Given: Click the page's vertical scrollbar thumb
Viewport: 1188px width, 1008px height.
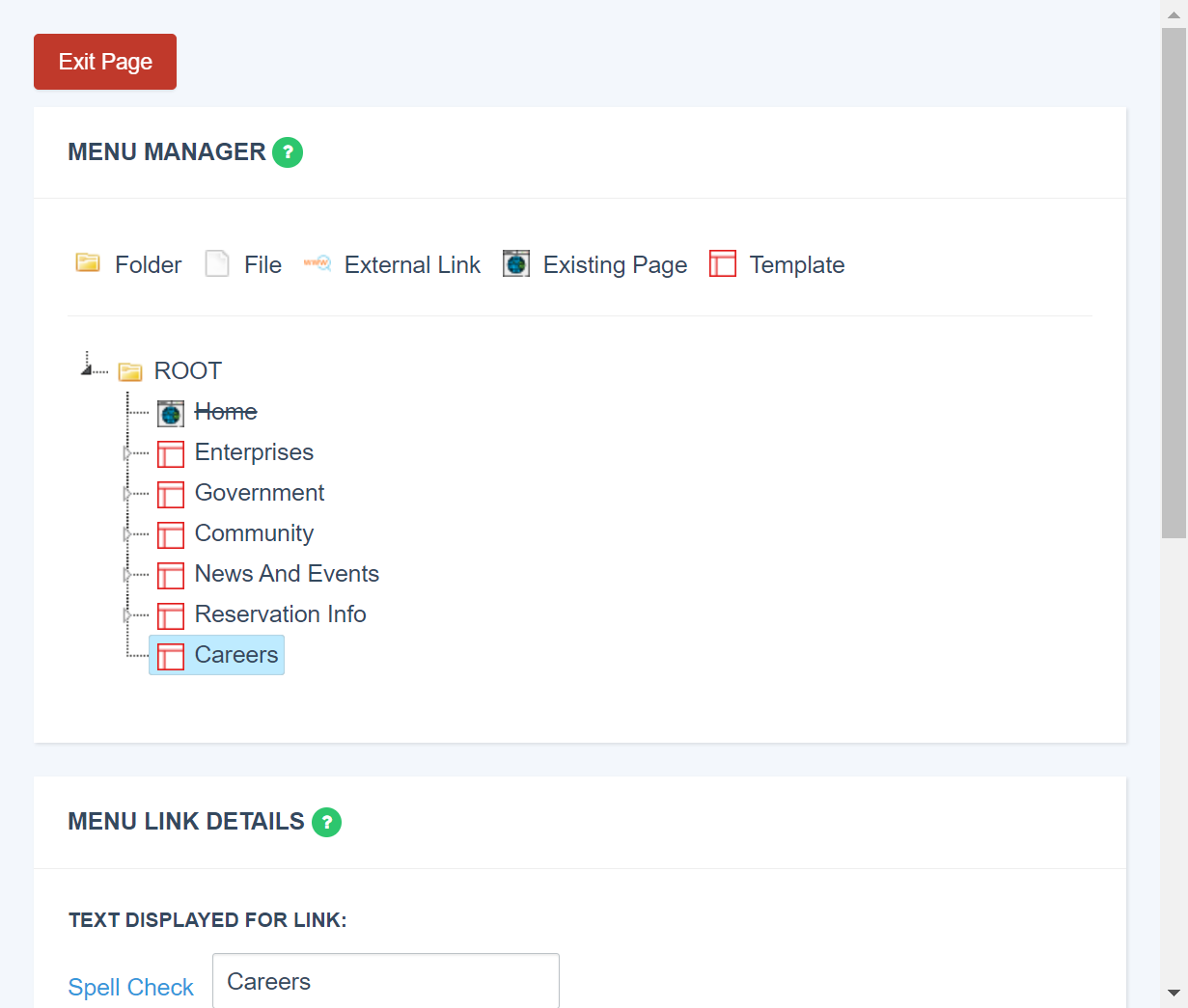Looking at the screenshot, I should coord(1174,283).
